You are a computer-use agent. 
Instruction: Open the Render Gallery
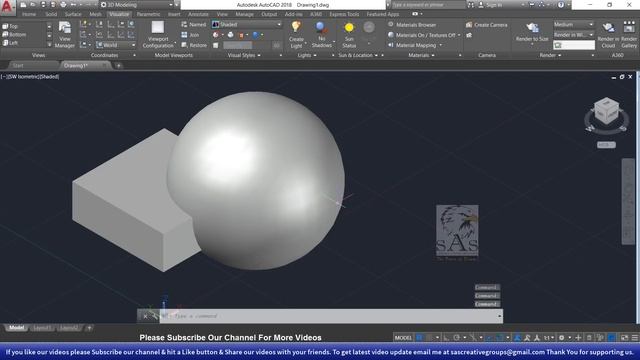(629, 35)
